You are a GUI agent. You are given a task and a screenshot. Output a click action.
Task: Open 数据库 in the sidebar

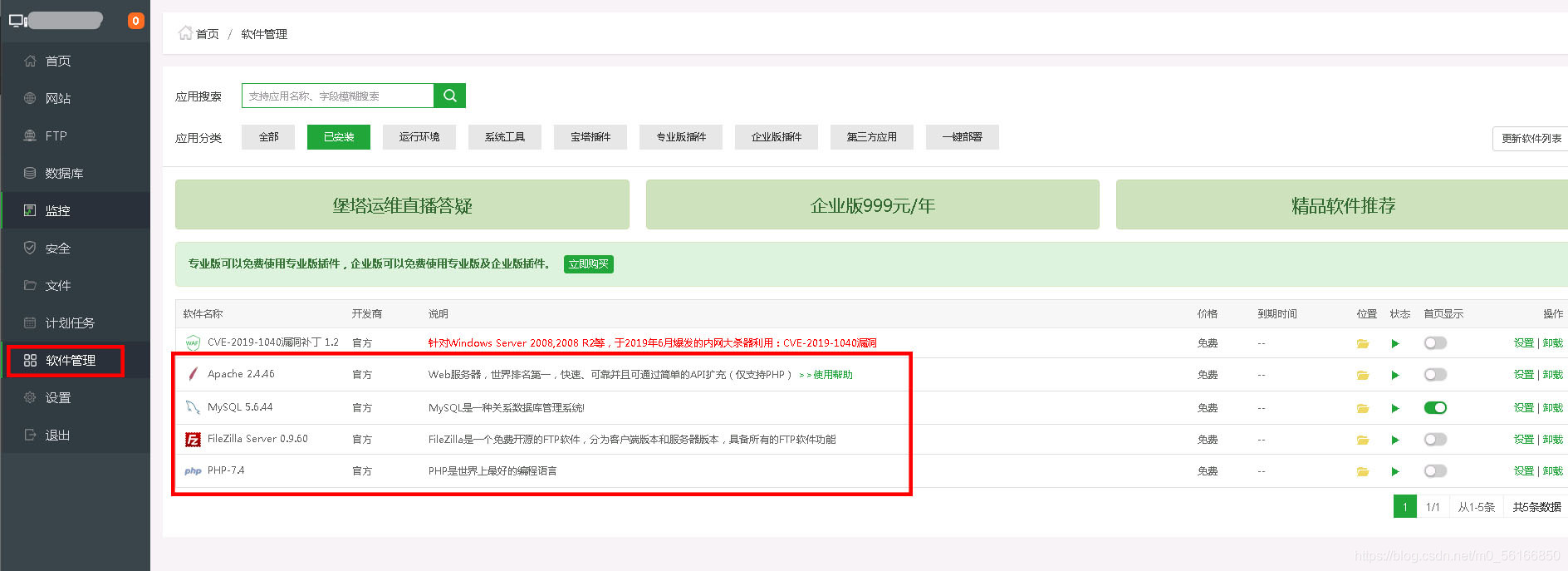(75, 173)
